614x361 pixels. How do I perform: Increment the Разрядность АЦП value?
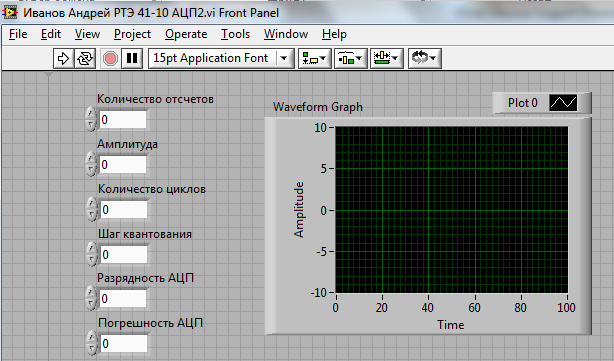[91, 293]
